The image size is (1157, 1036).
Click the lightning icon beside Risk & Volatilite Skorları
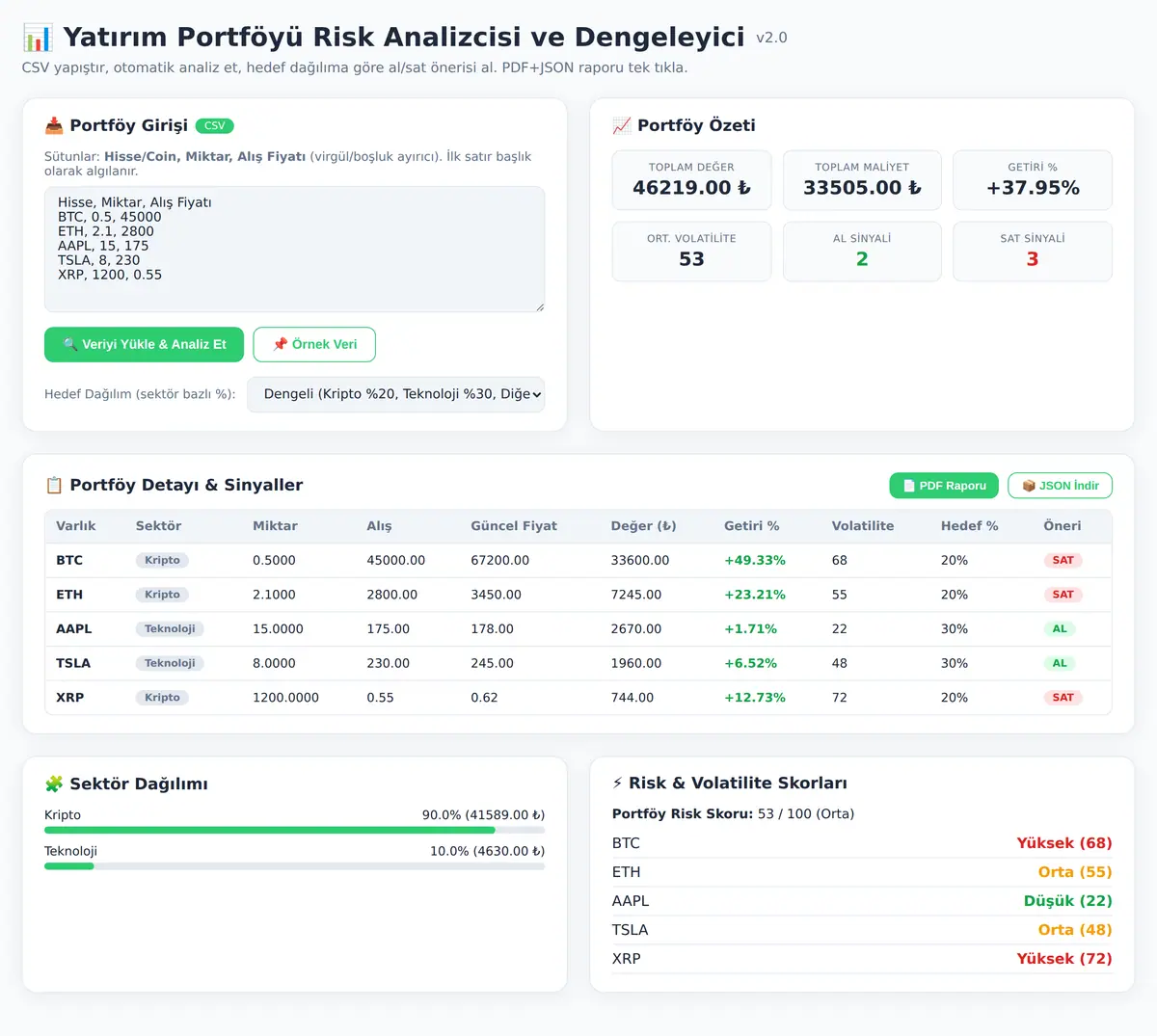(618, 784)
